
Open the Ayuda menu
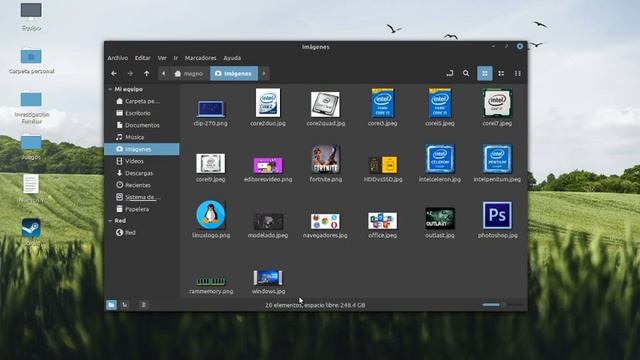pyautogui.click(x=232, y=58)
